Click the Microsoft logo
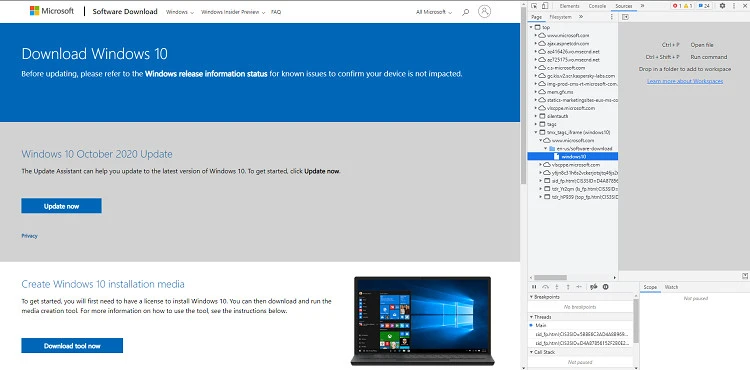Image resolution: width=750 pixels, height=370 pixels. click(x=52, y=11)
